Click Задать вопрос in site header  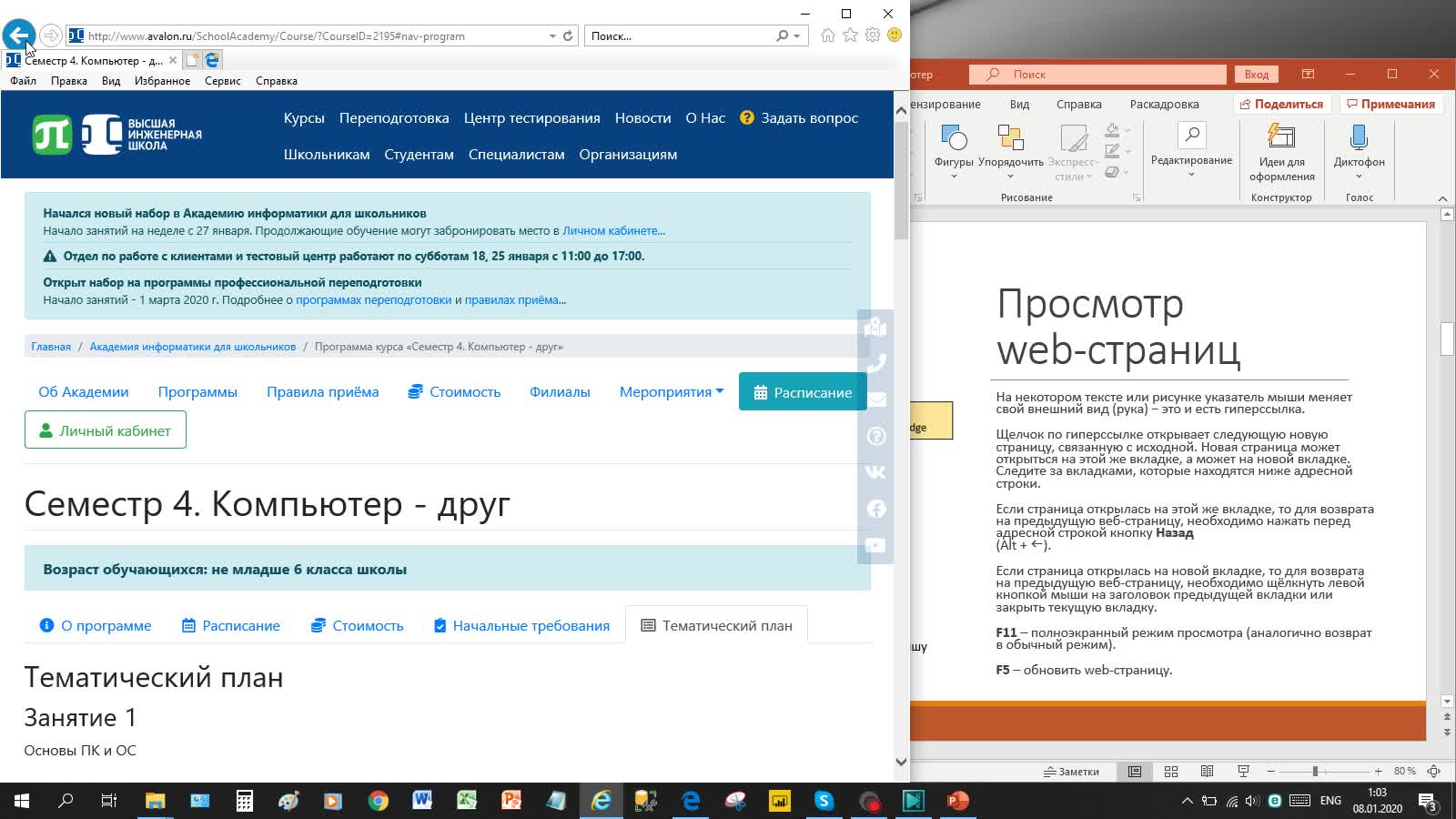tap(799, 118)
